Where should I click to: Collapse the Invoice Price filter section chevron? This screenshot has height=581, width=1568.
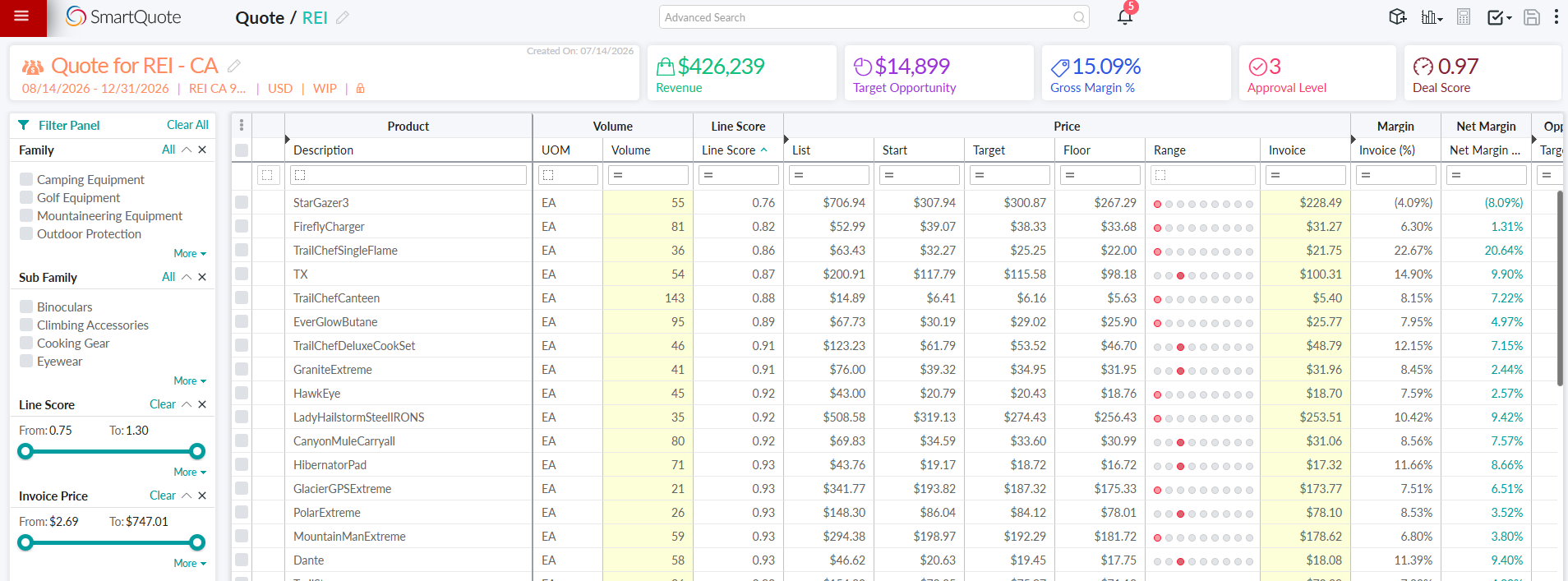coord(187,496)
